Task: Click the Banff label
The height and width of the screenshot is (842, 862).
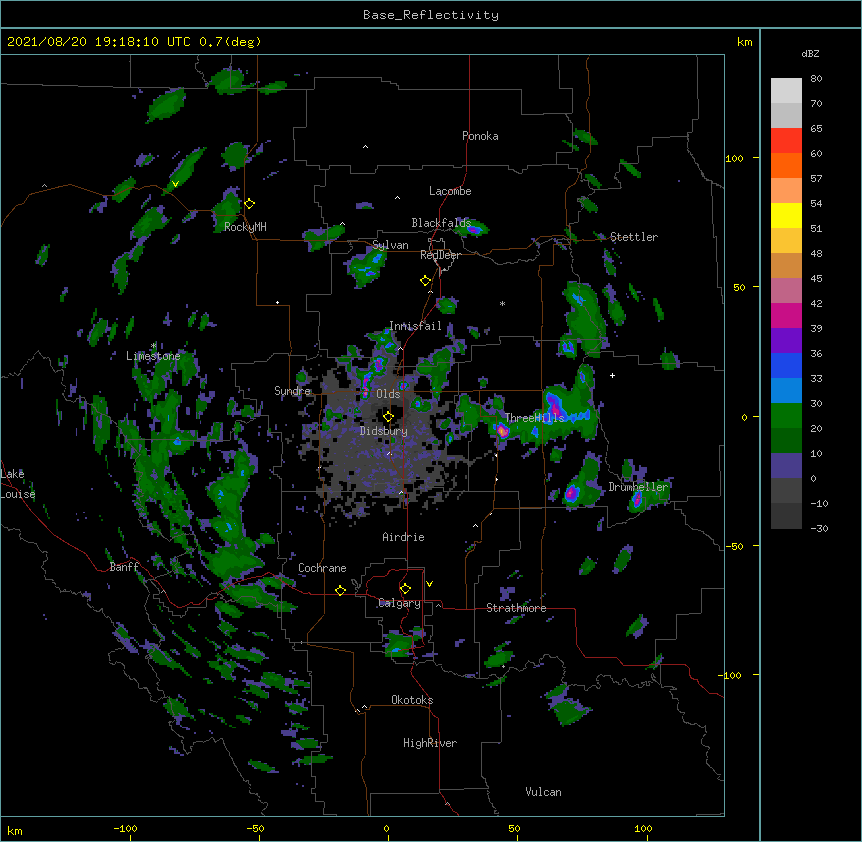Action: (124, 567)
